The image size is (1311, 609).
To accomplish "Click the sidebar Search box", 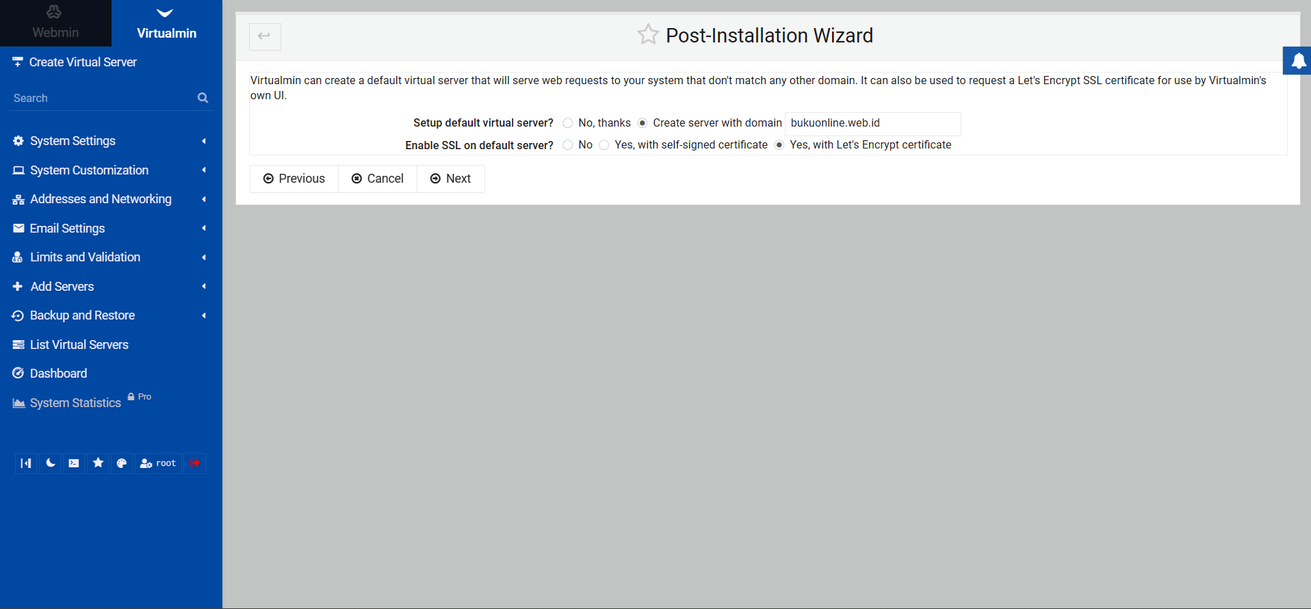I will [x=100, y=98].
